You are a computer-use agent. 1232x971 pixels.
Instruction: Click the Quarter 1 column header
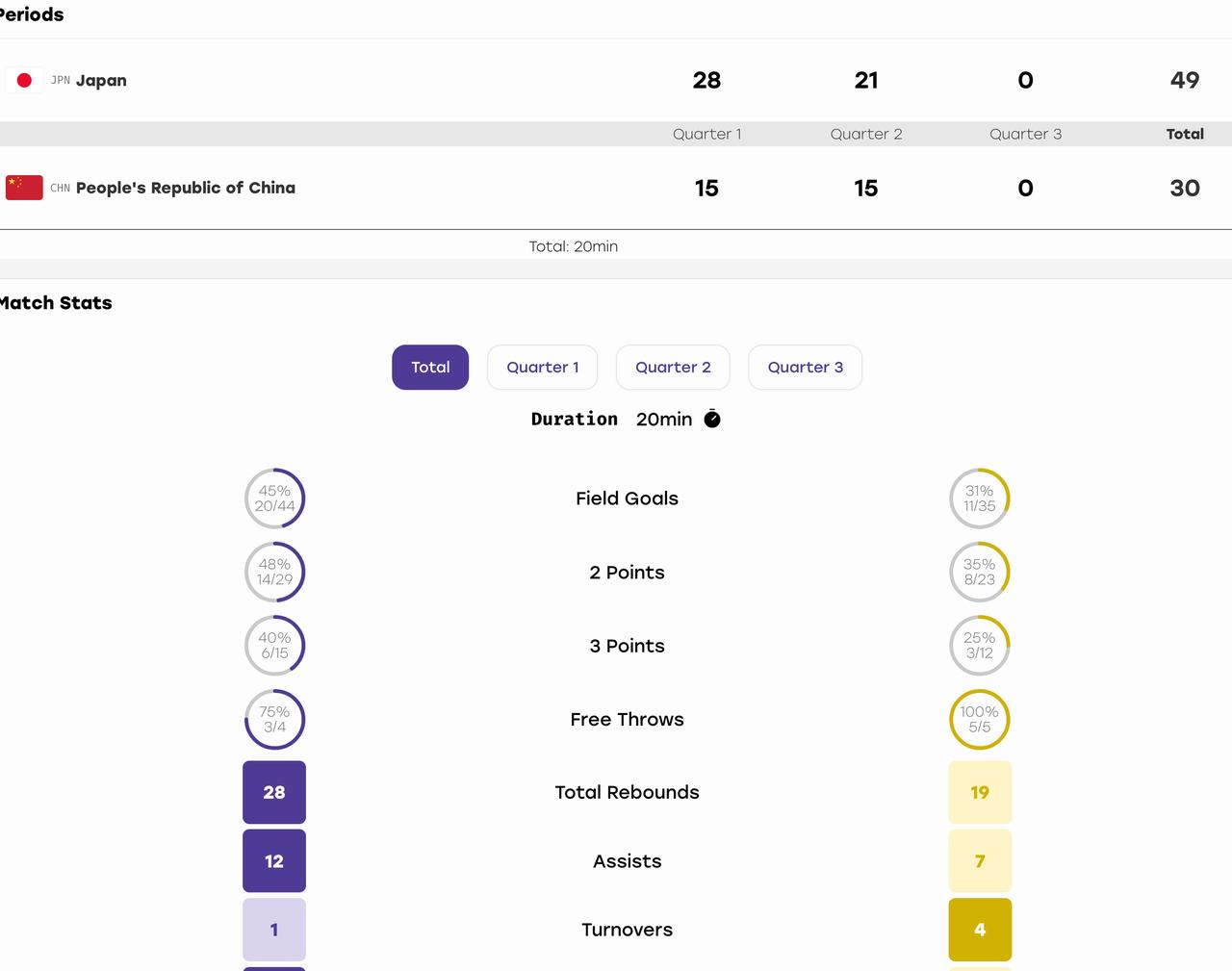(x=707, y=134)
